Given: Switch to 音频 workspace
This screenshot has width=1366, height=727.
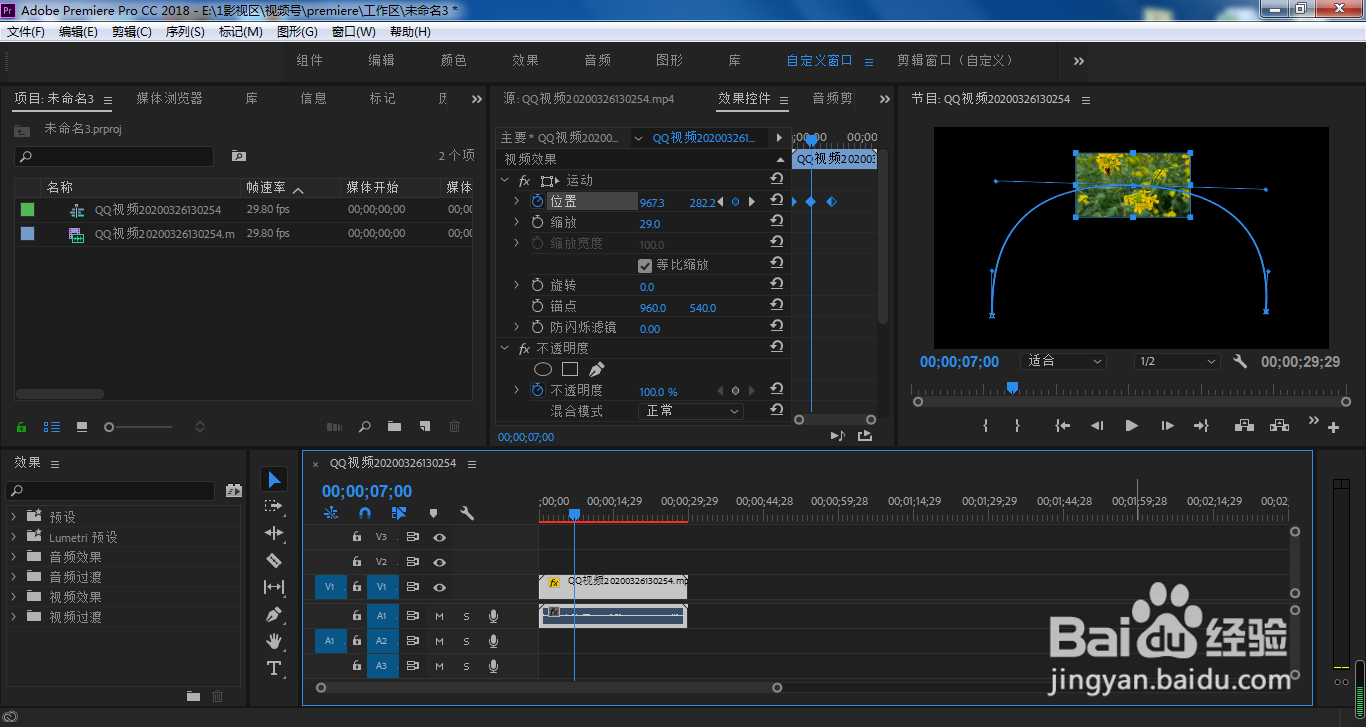Looking at the screenshot, I should pos(598,60).
